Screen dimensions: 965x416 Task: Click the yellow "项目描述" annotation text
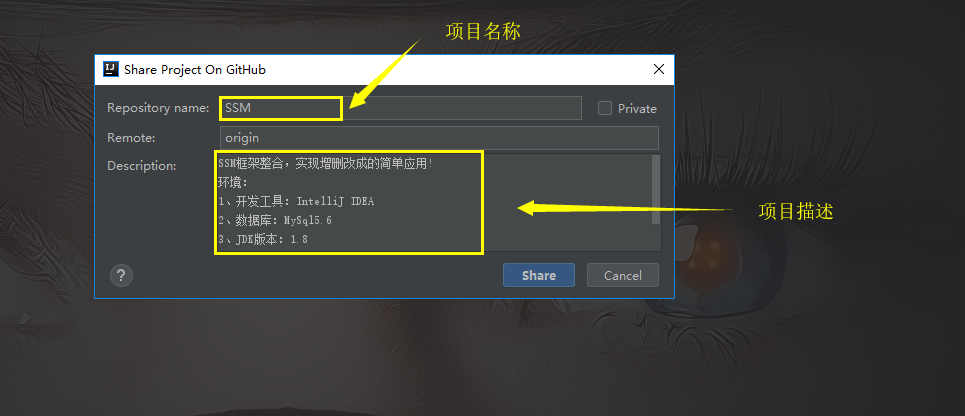coord(796,212)
